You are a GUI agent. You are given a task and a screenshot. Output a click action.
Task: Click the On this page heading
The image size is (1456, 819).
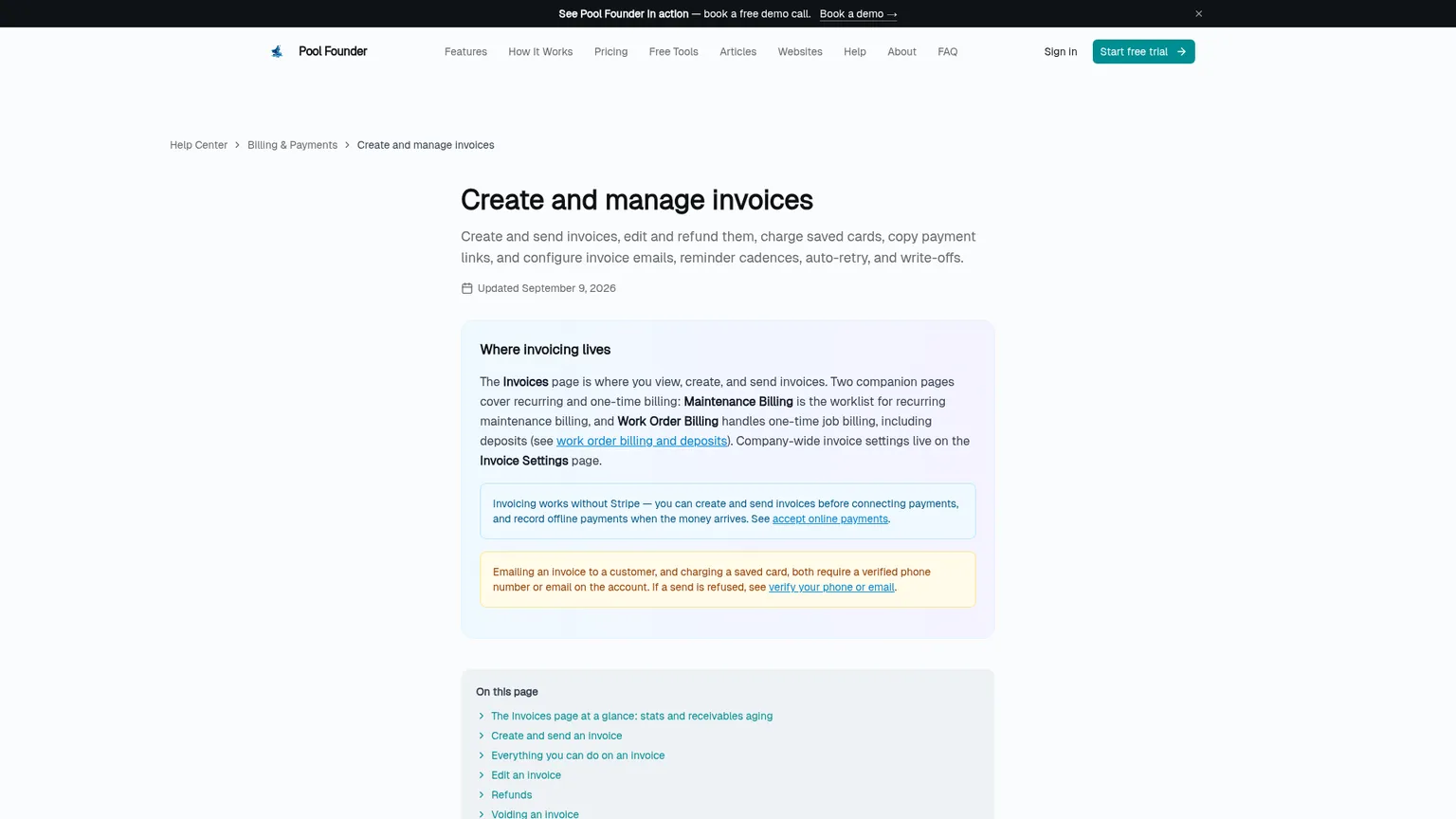[507, 692]
